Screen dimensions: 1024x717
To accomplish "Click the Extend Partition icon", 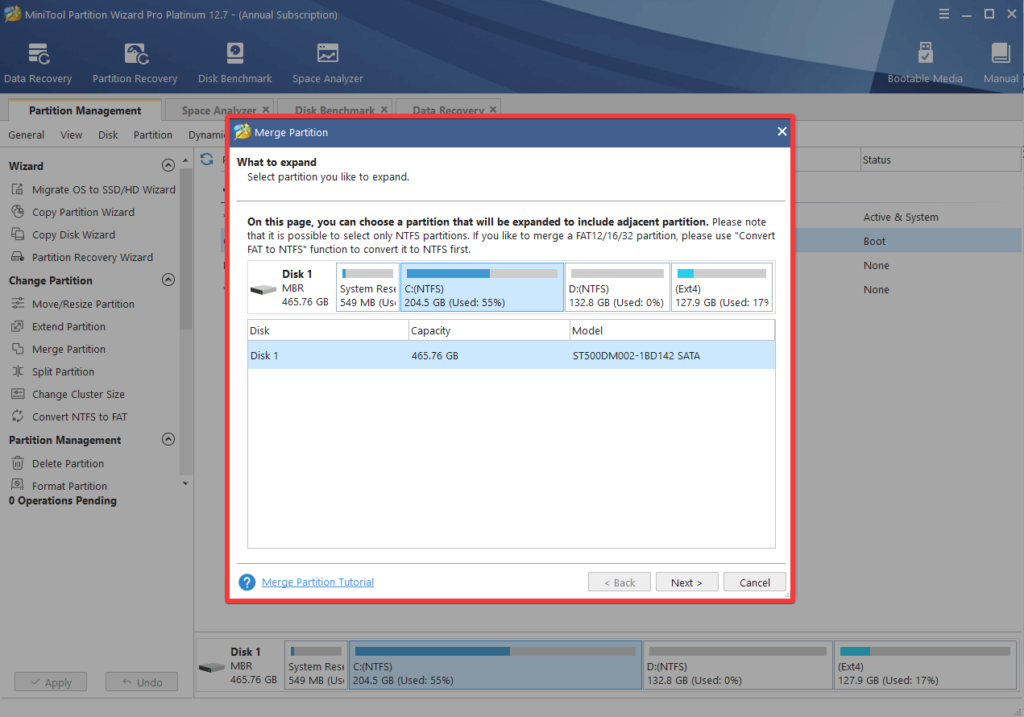I will [18, 326].
